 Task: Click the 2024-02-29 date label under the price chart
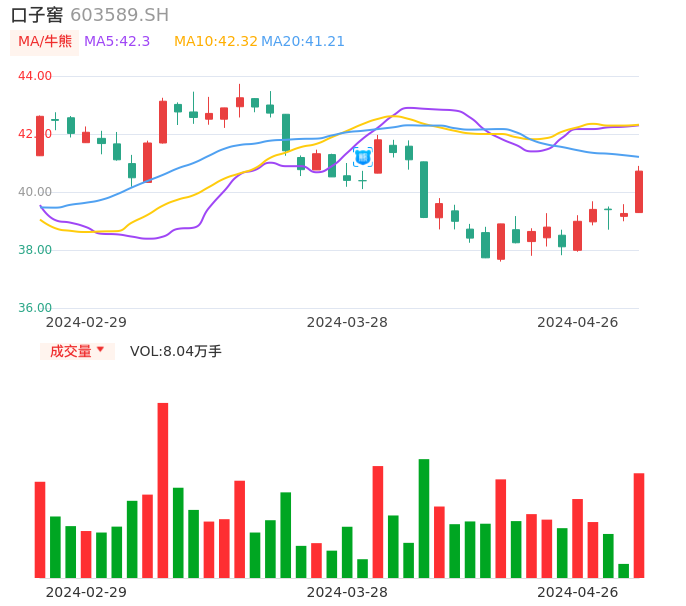click(x=86, y=322)
